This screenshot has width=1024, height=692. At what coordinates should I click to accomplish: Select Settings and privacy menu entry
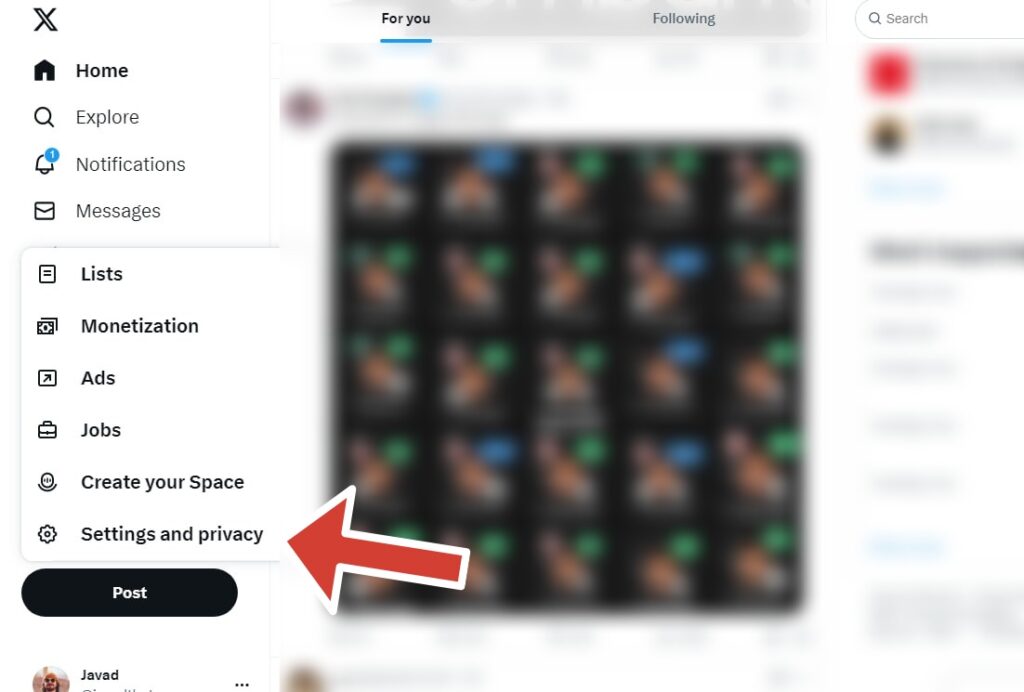tap(152, 534)
